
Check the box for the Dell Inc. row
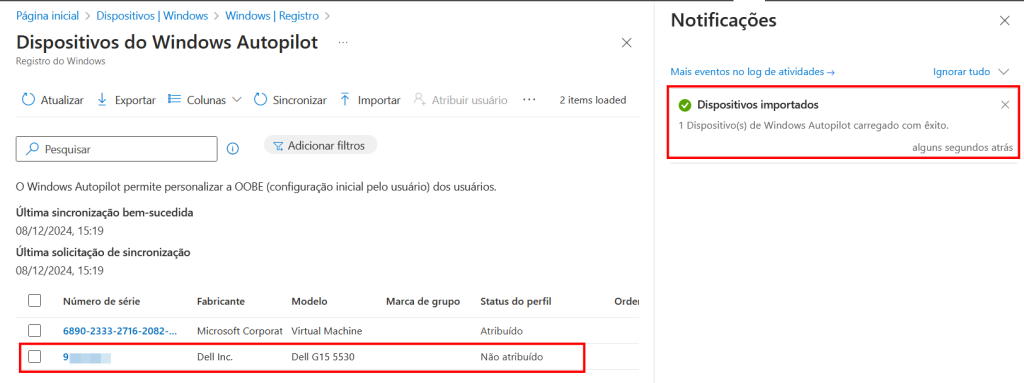coord(35,357)
